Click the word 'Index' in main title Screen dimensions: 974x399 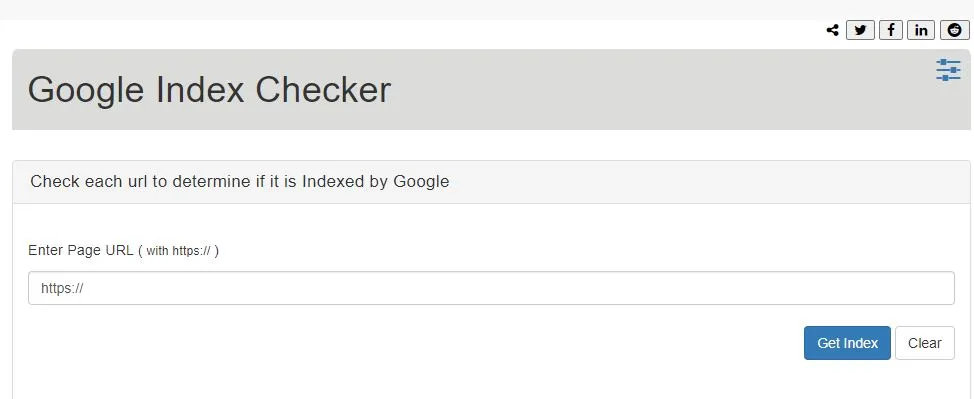[x=200, y=89]
